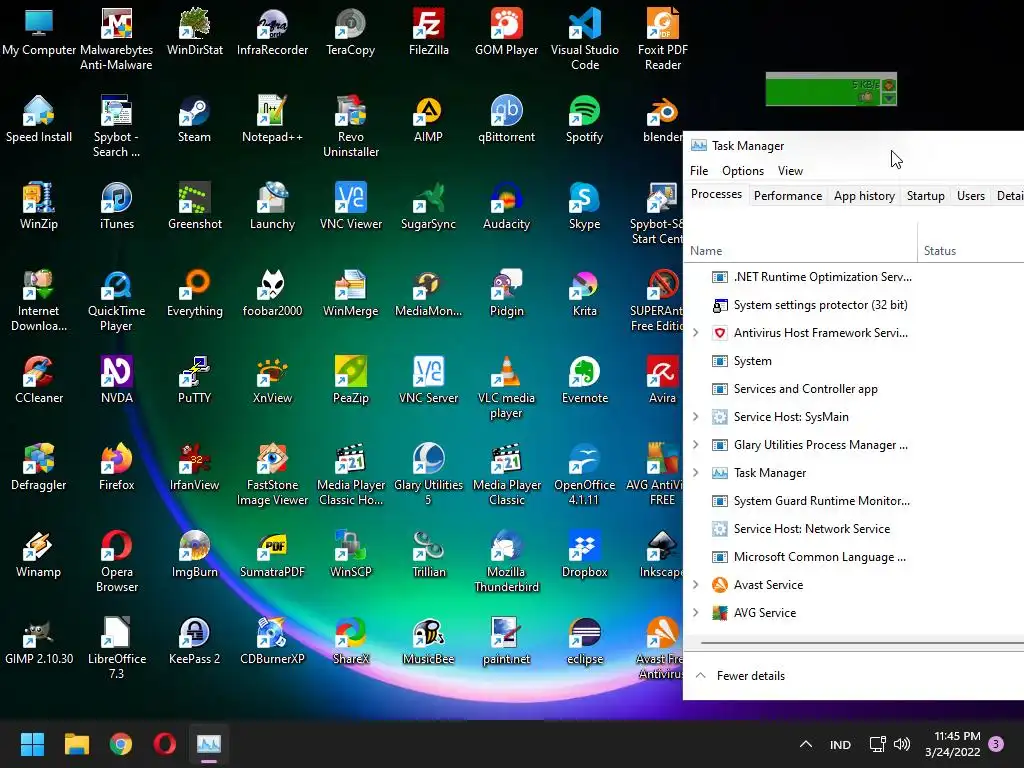Click the Mozilla Thunderbird desktop icon

506,562
